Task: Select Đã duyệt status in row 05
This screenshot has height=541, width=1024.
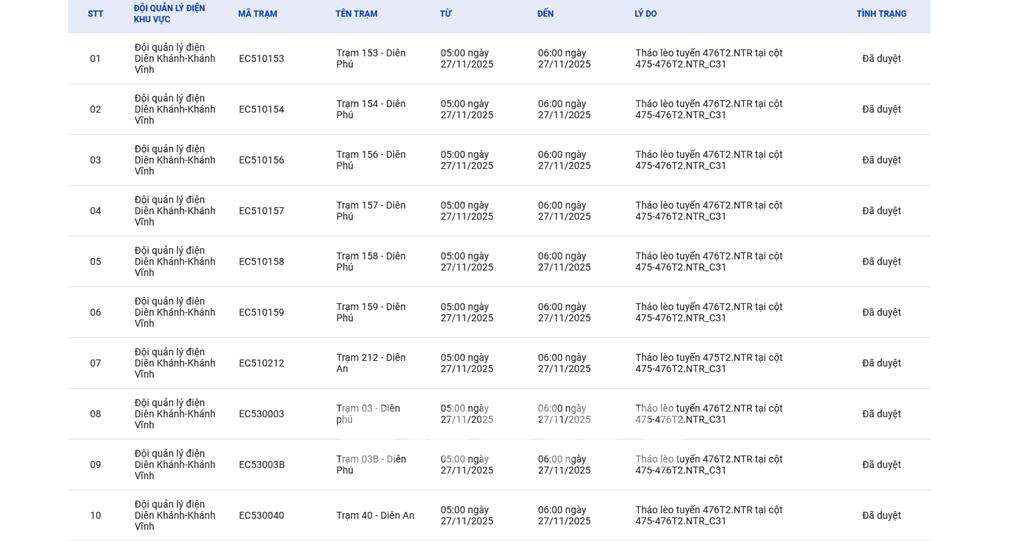Action: click(881, 262)
